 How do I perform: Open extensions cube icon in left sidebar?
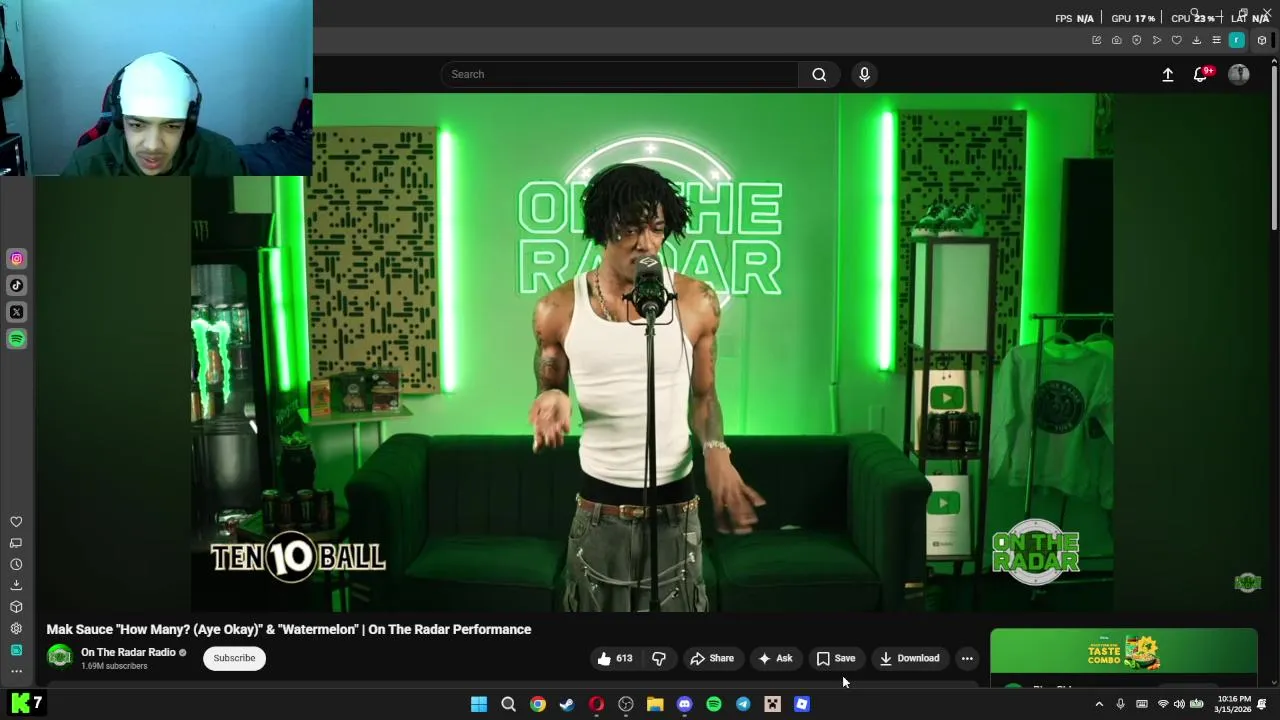point(16,607)
